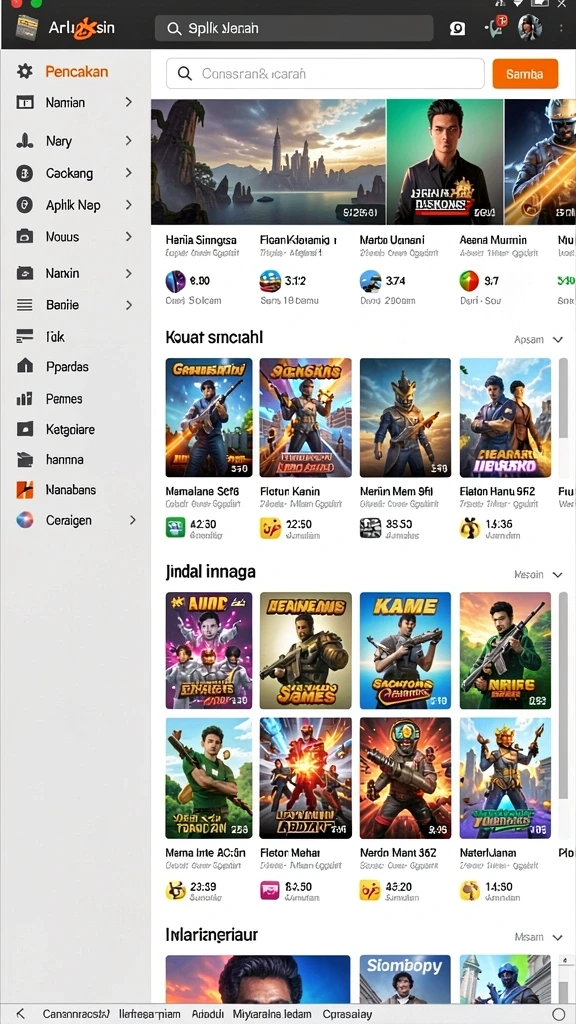Click the notification icon with red badge
This screenshot has width=576, height=1024.
click(496, 27)
